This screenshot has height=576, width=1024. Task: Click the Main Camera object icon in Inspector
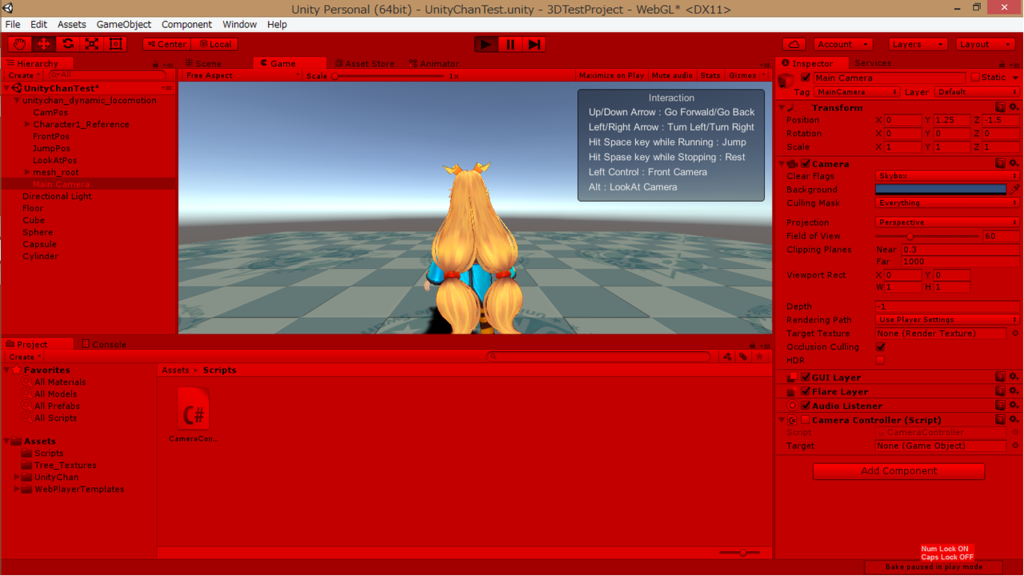786,80
